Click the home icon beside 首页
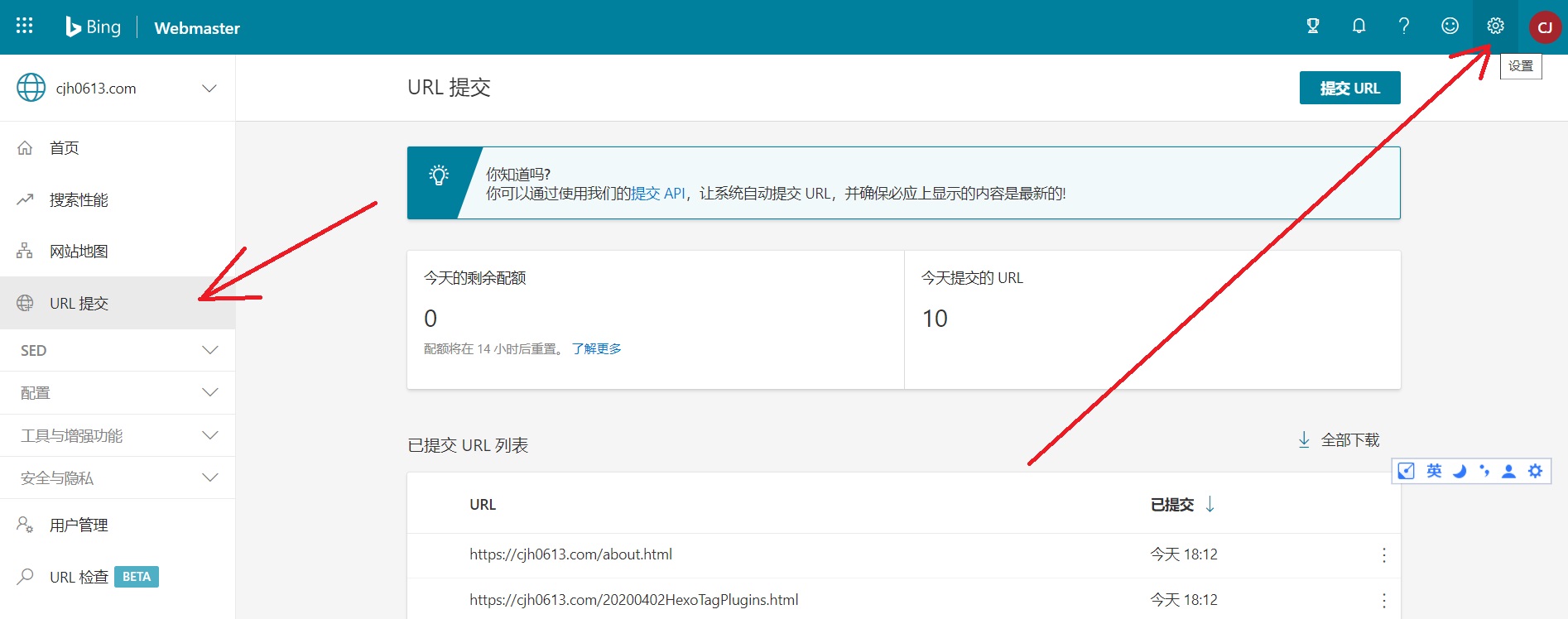The image size is (1568, 619). (x=25, y=147)
